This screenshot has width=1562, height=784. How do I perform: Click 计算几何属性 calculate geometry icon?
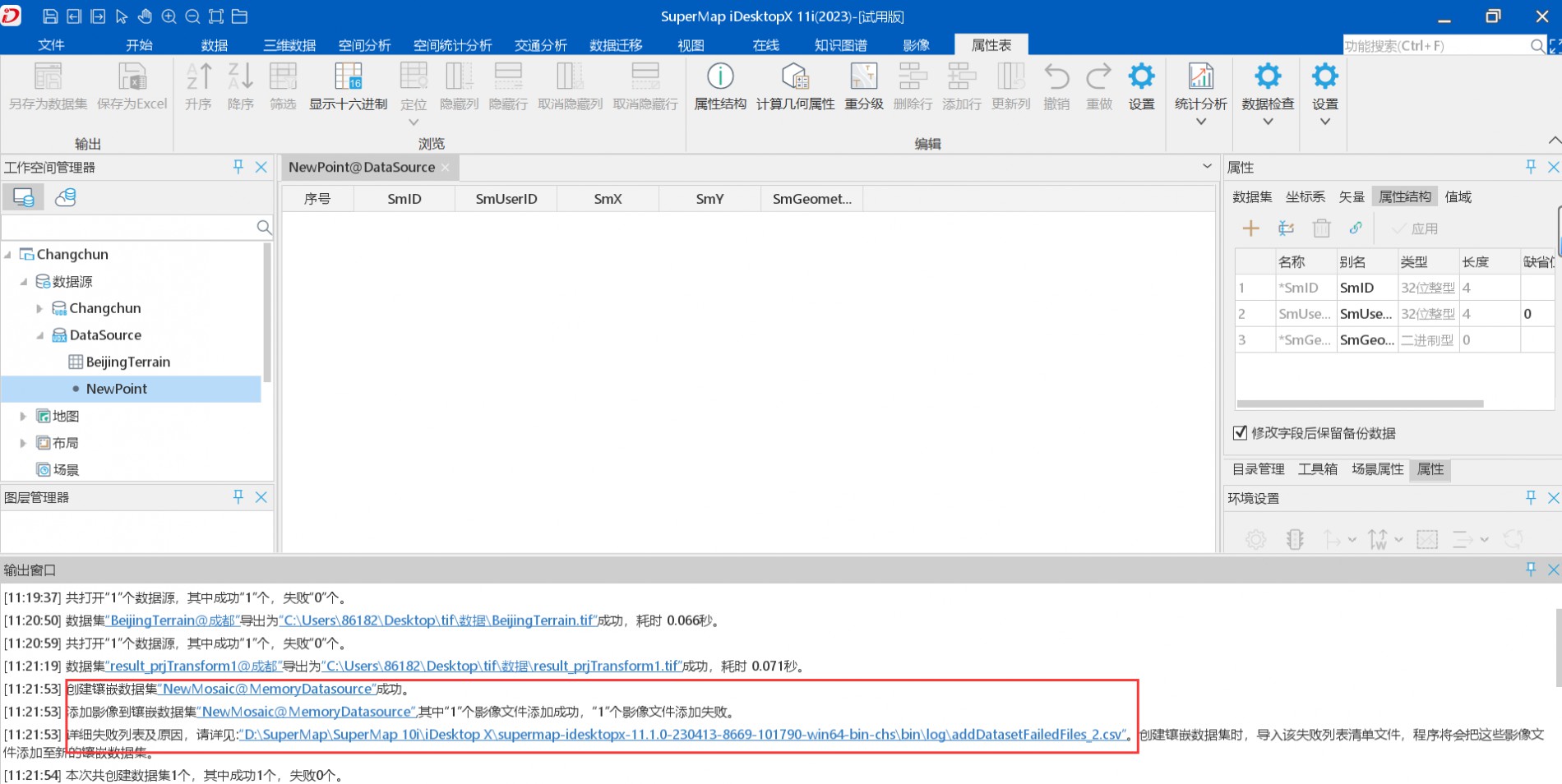point(795,76)
